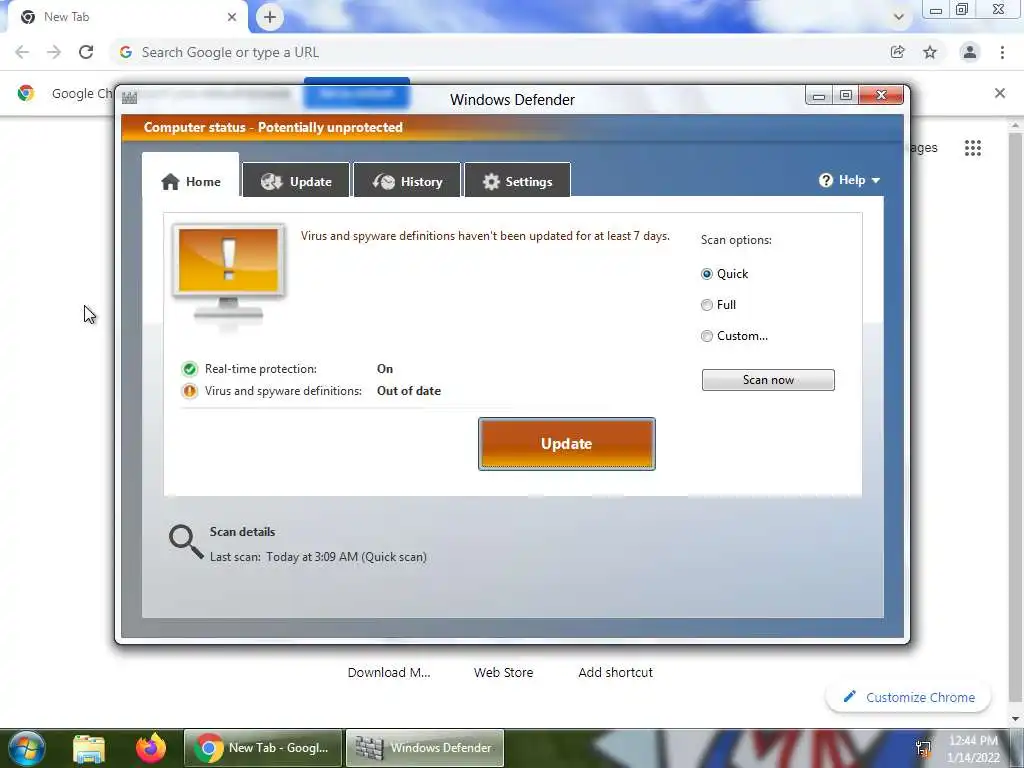Click the Chrome share page icon

(x=897, y=52)
